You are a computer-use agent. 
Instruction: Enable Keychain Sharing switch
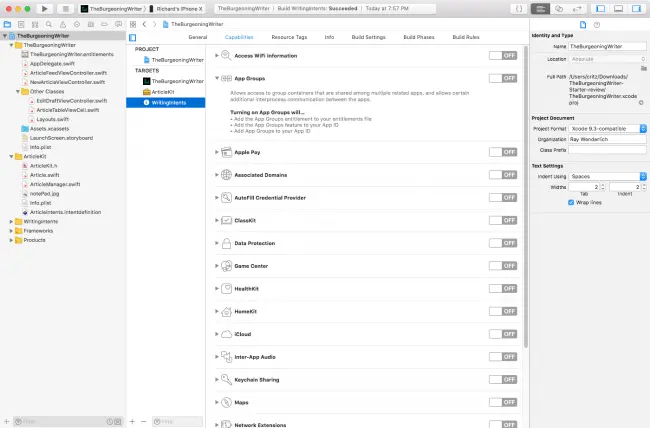[x=503, y=379]
